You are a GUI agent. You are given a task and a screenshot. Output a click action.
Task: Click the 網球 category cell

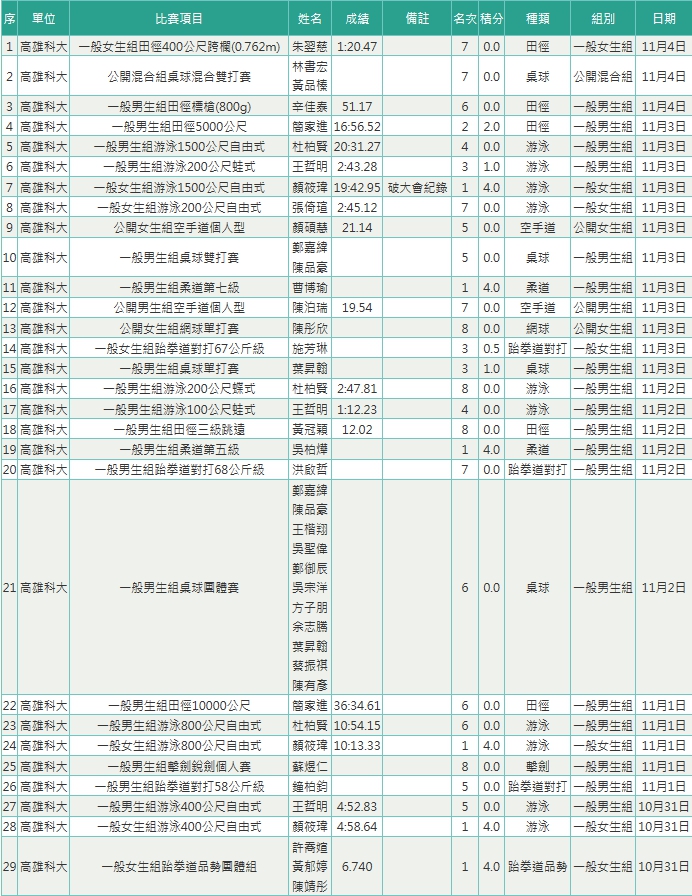click(x=537, y=329)
